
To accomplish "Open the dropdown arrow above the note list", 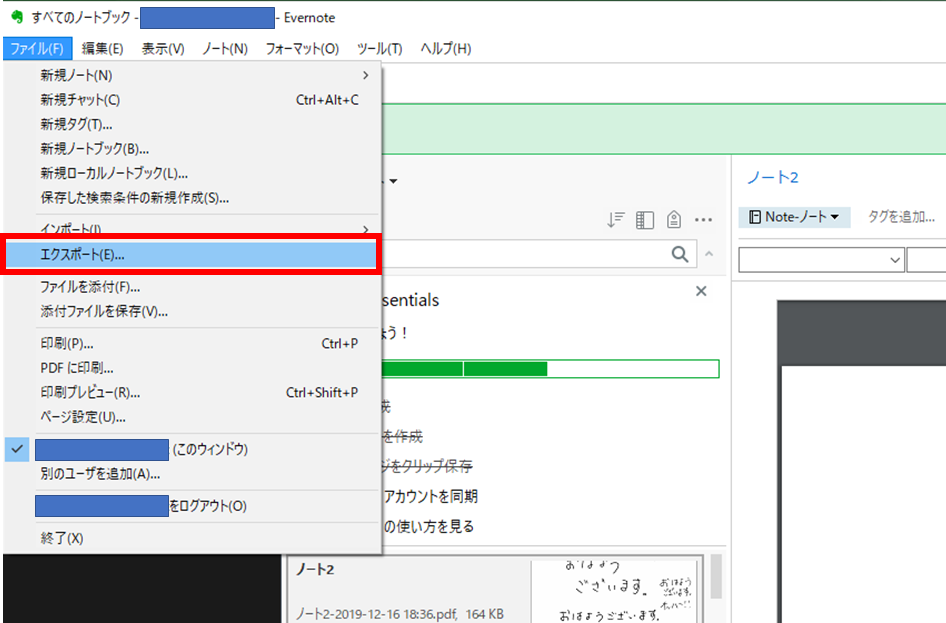I will coord(393,181).
